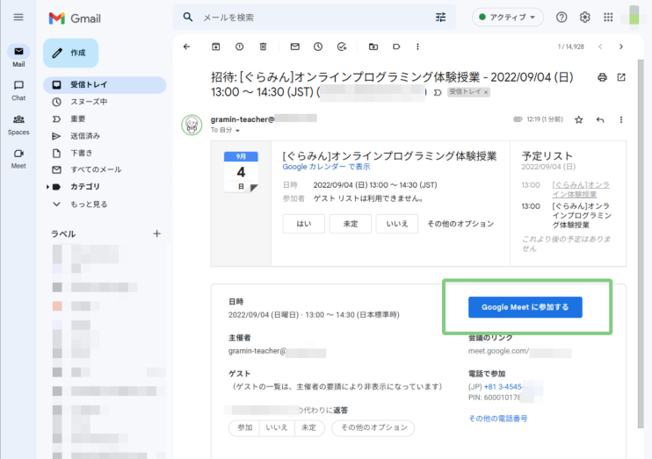Select 受信トレイ in the folder list
Image resolution: width=652 pixels, height=459 pixels.
pos(104,85)
